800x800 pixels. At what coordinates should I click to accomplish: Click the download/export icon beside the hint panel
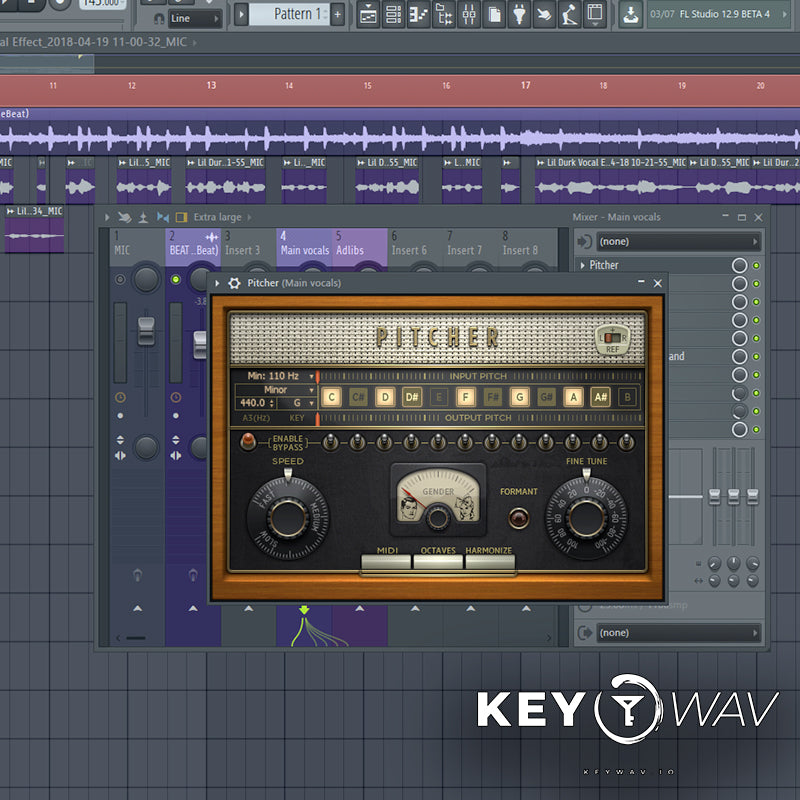click(x=630, y=14)
